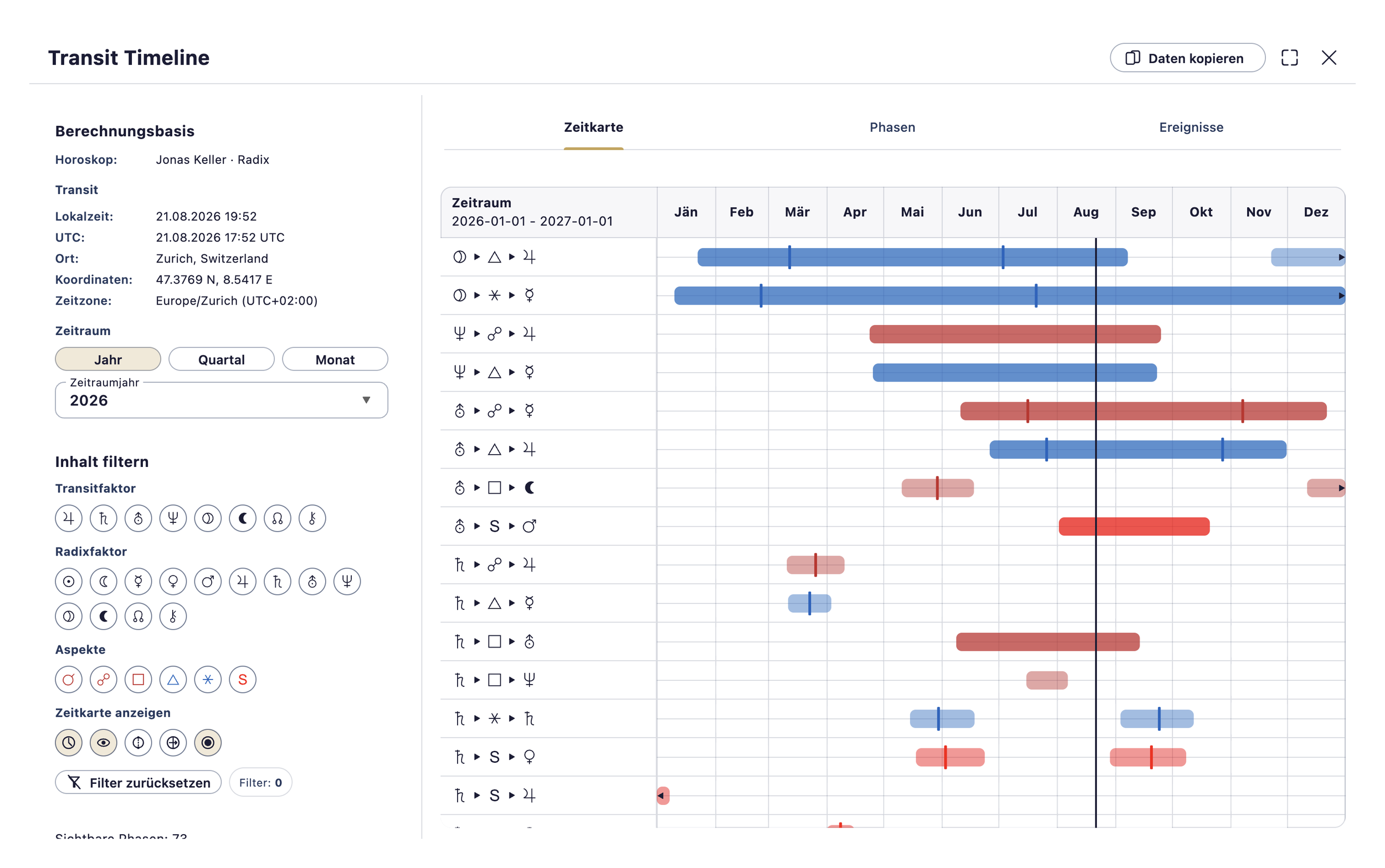
Task: Filter by the crescent-in-circle icon in Radixfaktor
Action: coord(68,617)
